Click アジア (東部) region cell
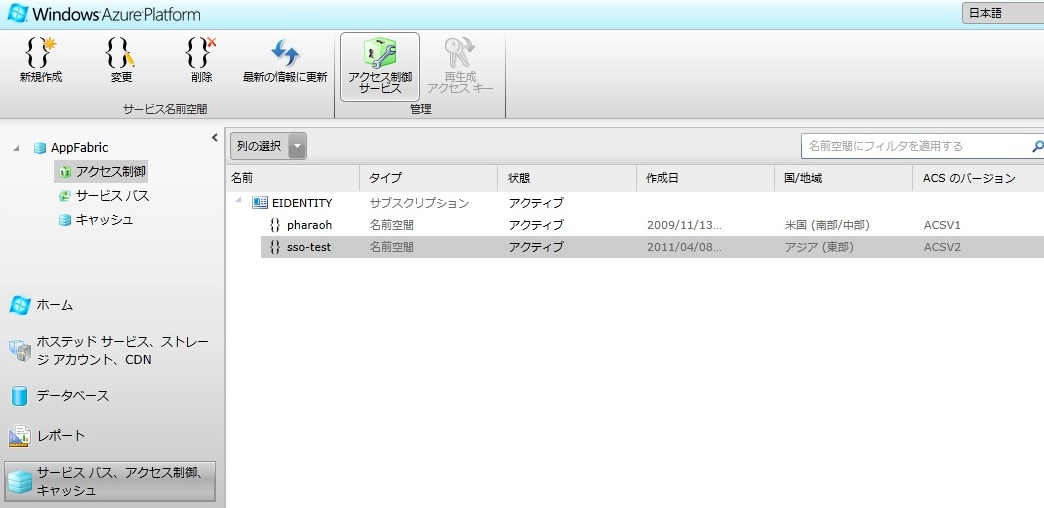Viewport: 1044px width, 508px height. (x=819, y=247)
